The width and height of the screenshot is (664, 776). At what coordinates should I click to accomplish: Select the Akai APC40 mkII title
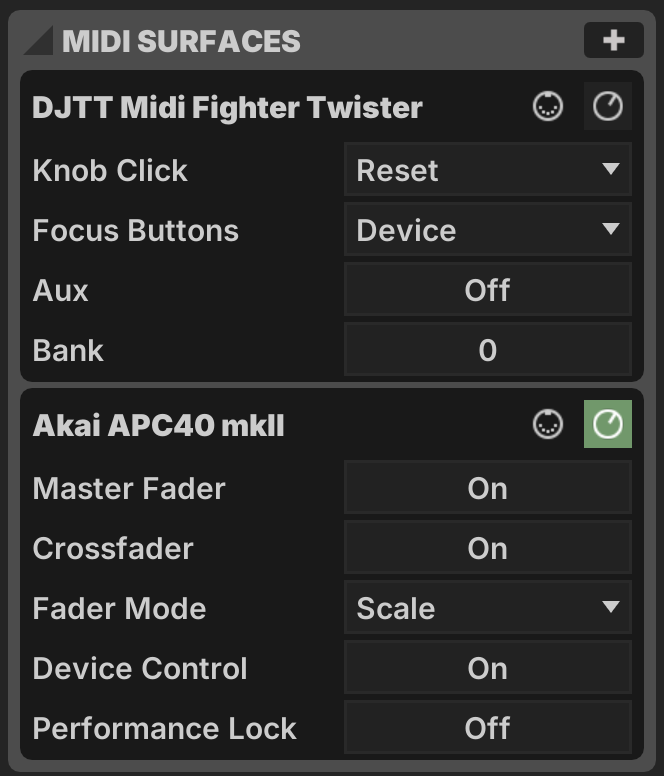click(158, 425)
